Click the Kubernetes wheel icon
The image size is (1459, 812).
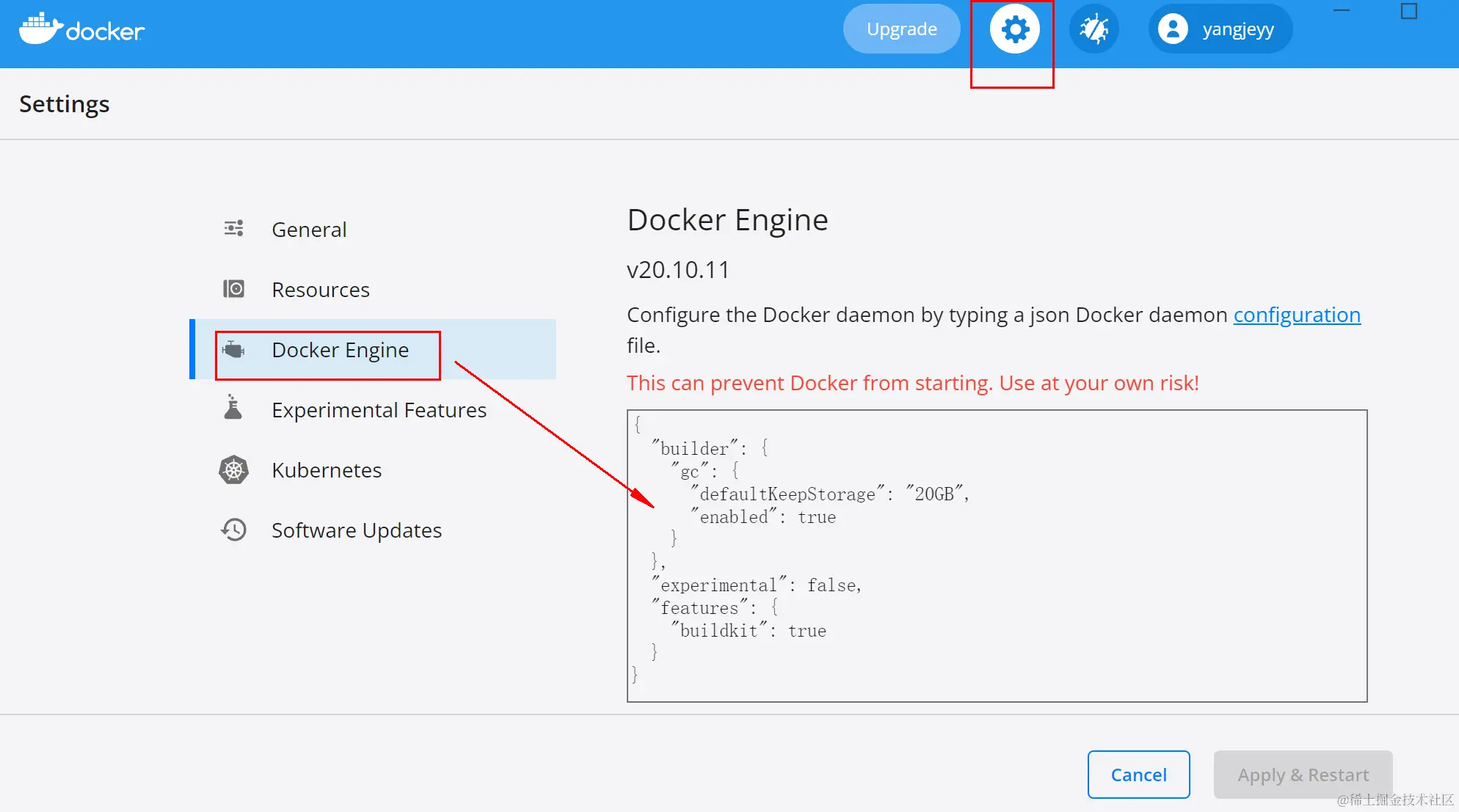point(233,470)
